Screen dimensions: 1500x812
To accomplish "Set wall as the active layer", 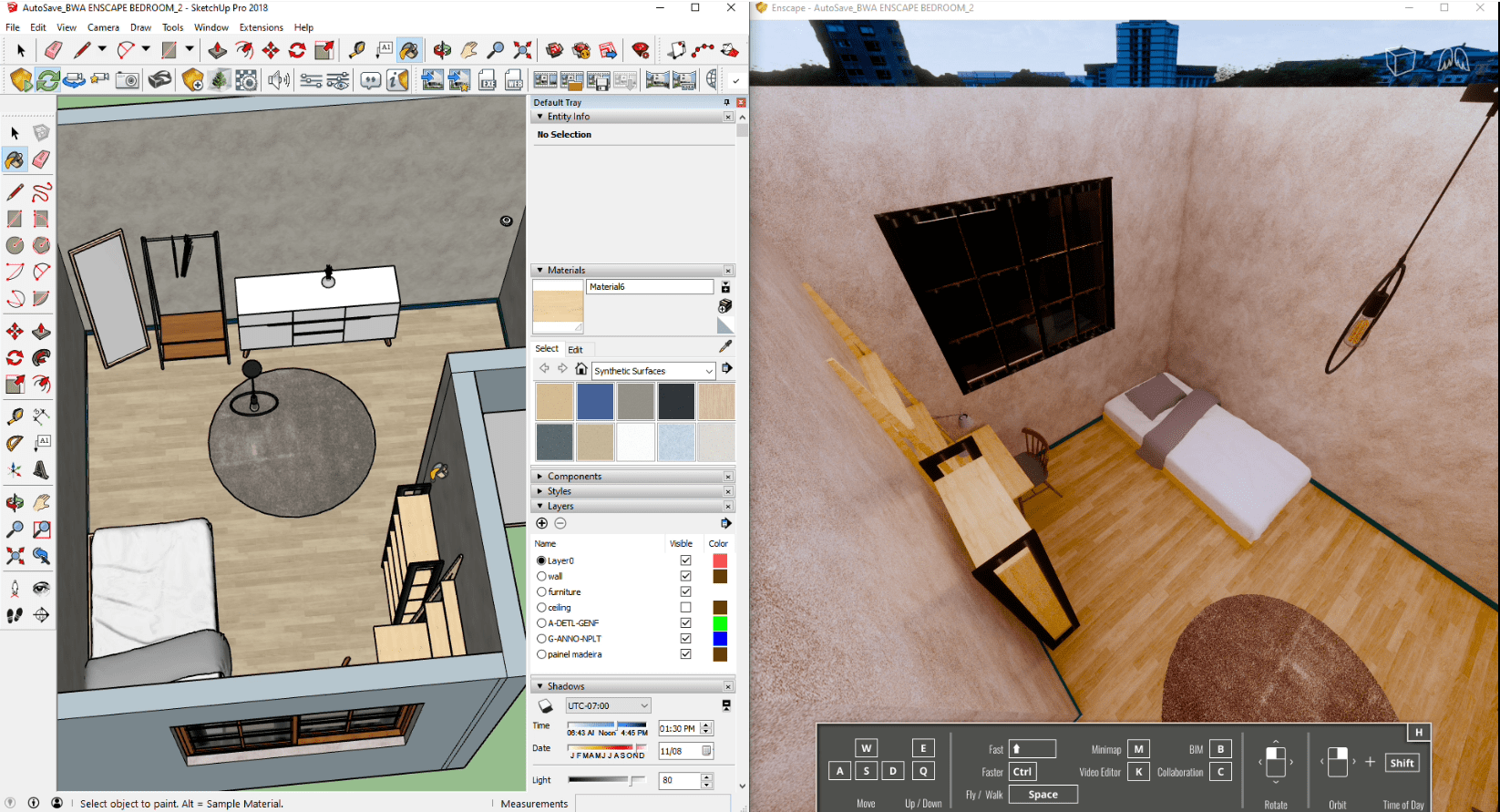I will 541,577.
